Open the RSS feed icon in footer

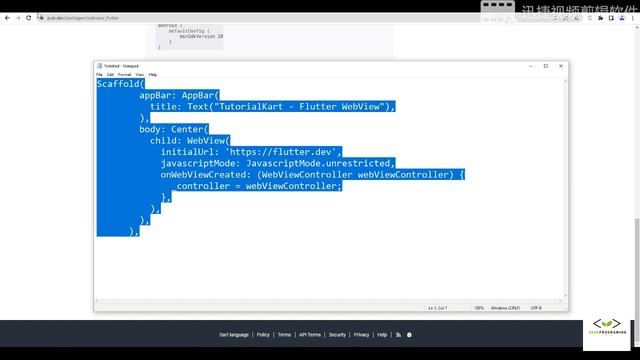click(x=398, y=335)
